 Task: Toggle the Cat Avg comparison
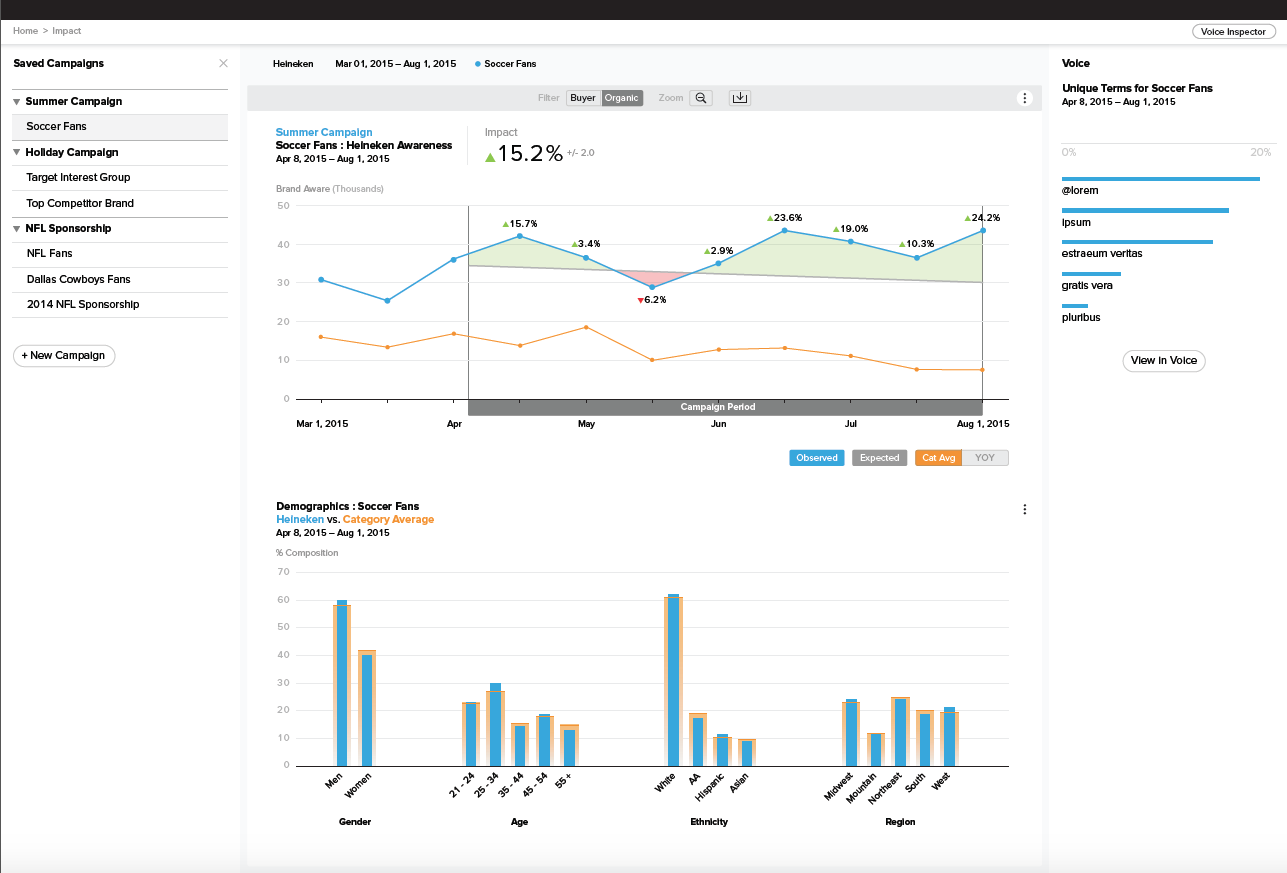click(938, 458)
